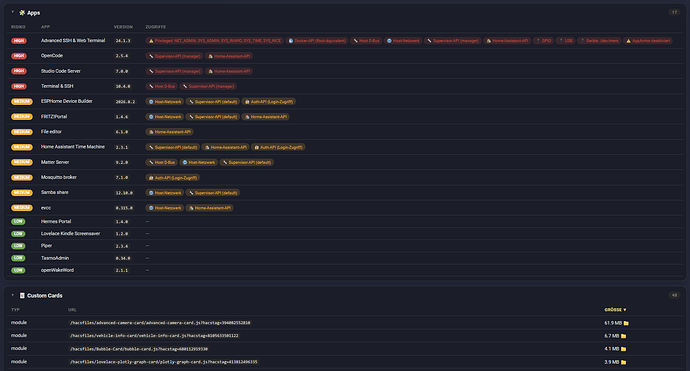Click HIGH badge for Advanced SSH & Web Terminal
Viewport: 690px width, 371px height.
coord(19,40)
